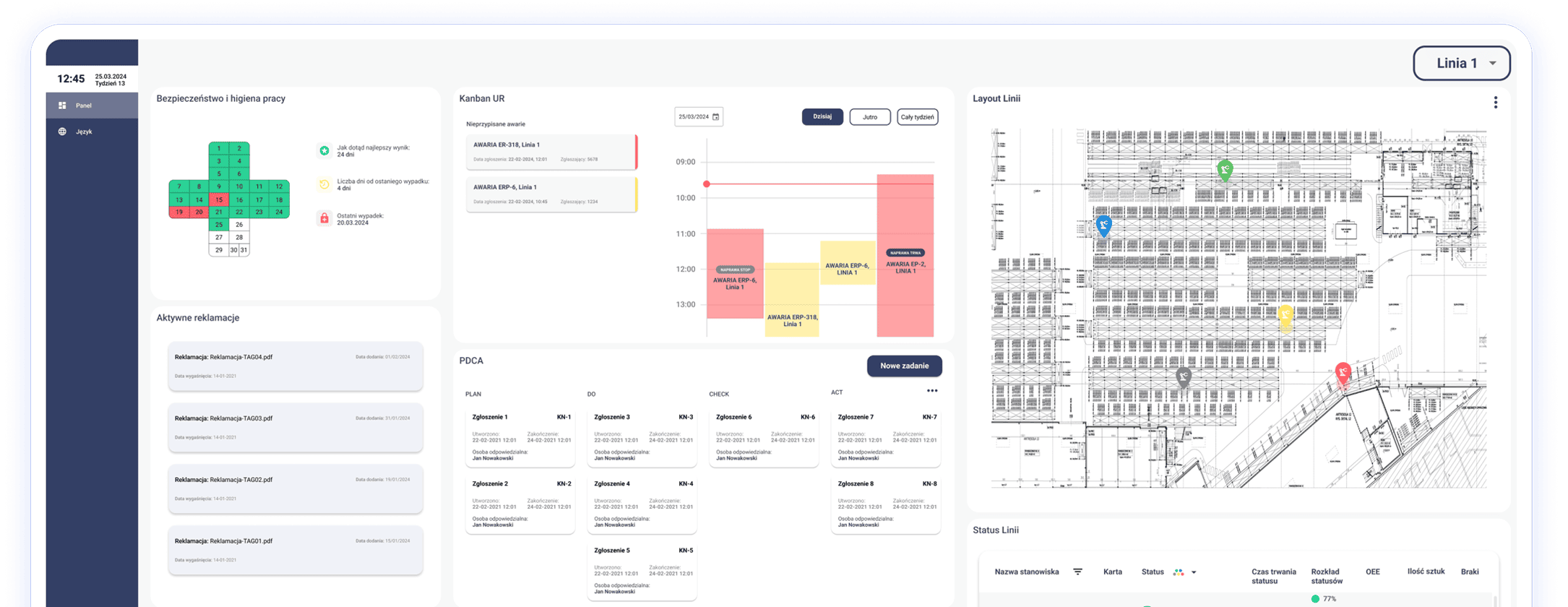Click filter icon beside Nazwa stanowiska

[1077, 572]
